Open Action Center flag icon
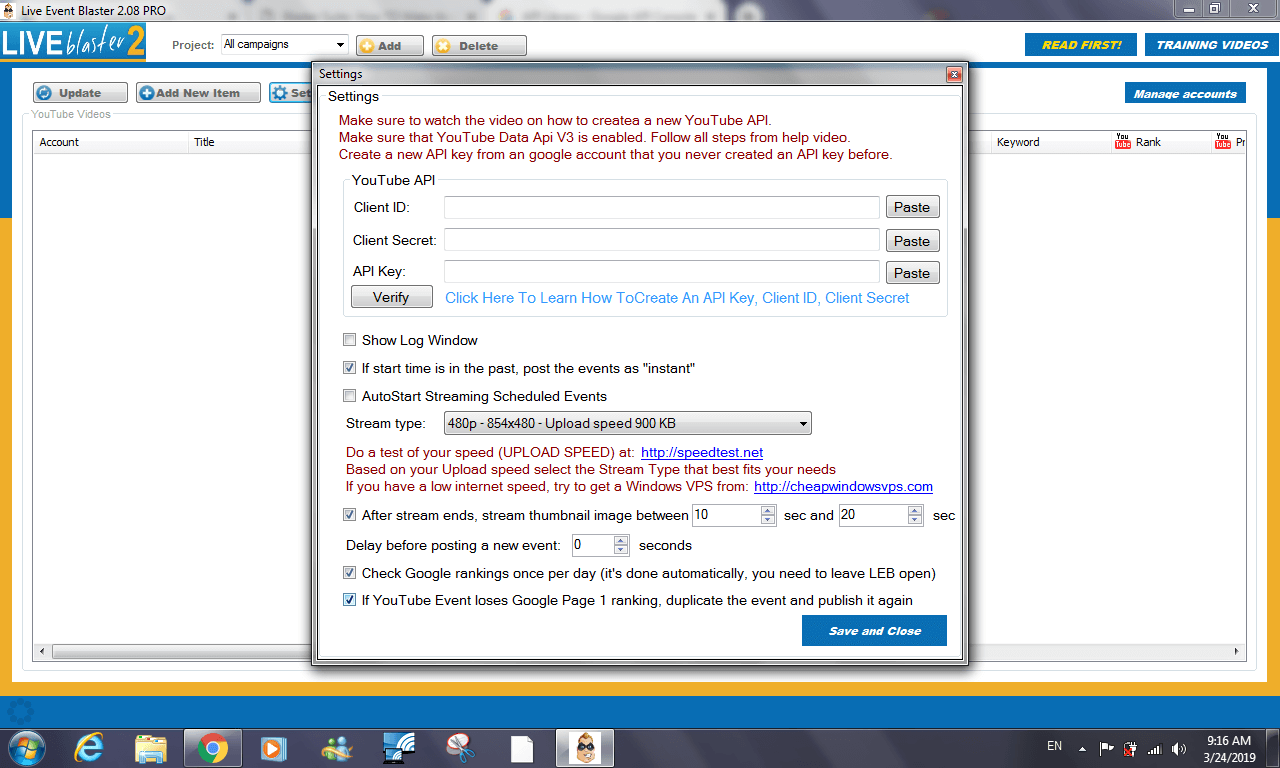Image resolution: width=1280 pixels, height=768 pixels. click(x=1107, y=748)
